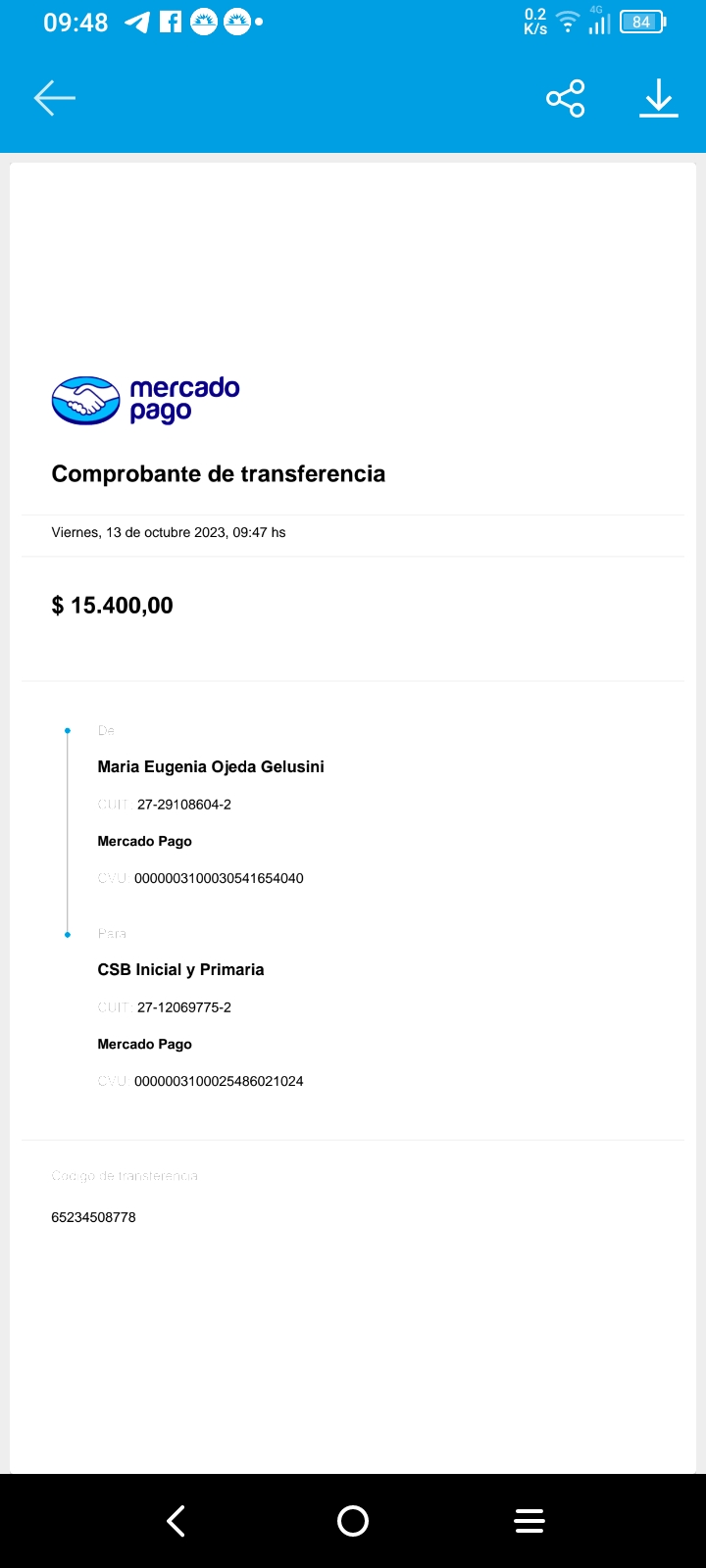706x1568 pixels.
Task: Tap the sender CVU number
Action: [x=219, y=878]
